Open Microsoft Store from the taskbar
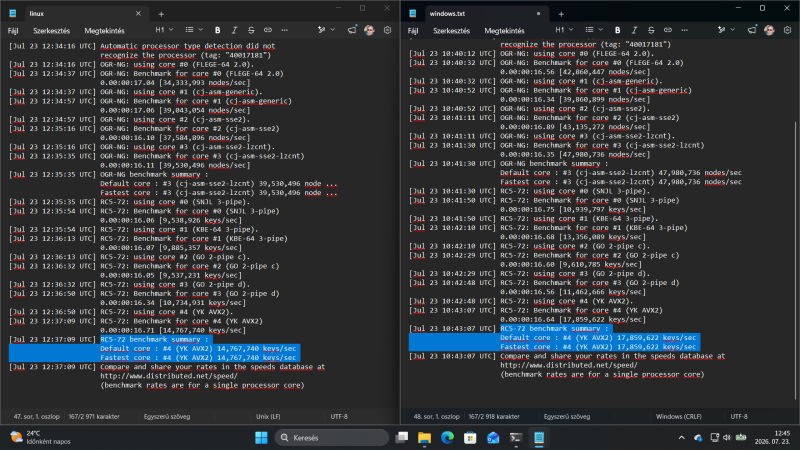The image size is (800, 450). (470, 438)
